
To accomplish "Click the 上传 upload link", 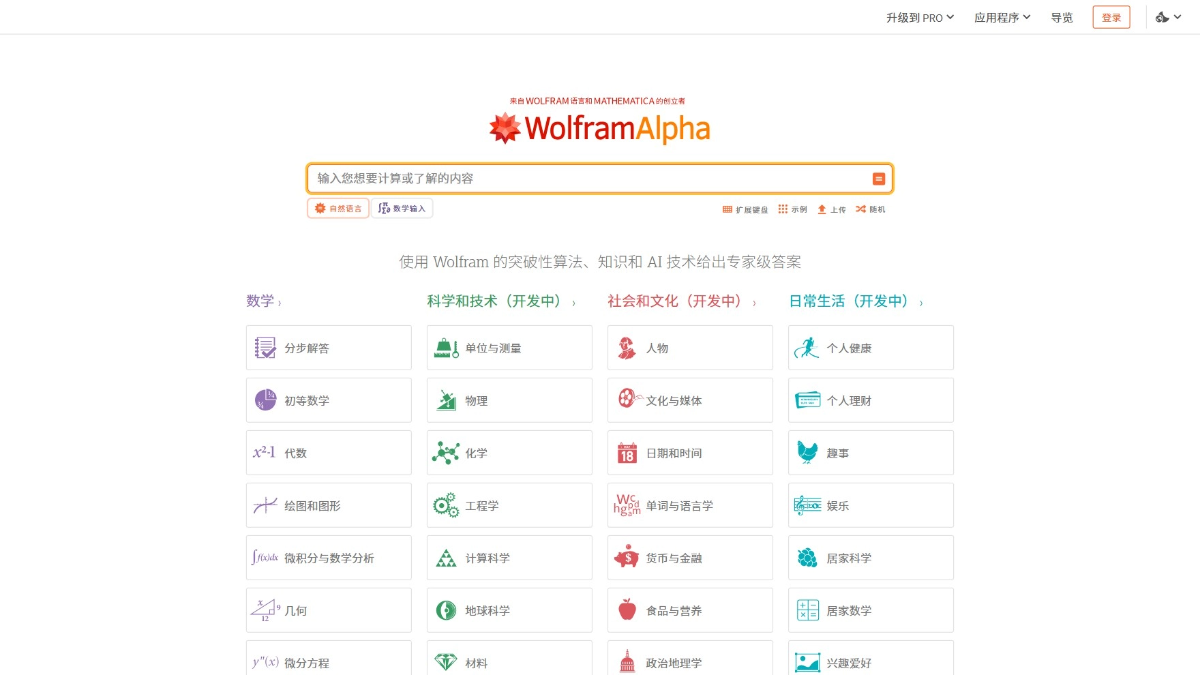I will 831,209.
